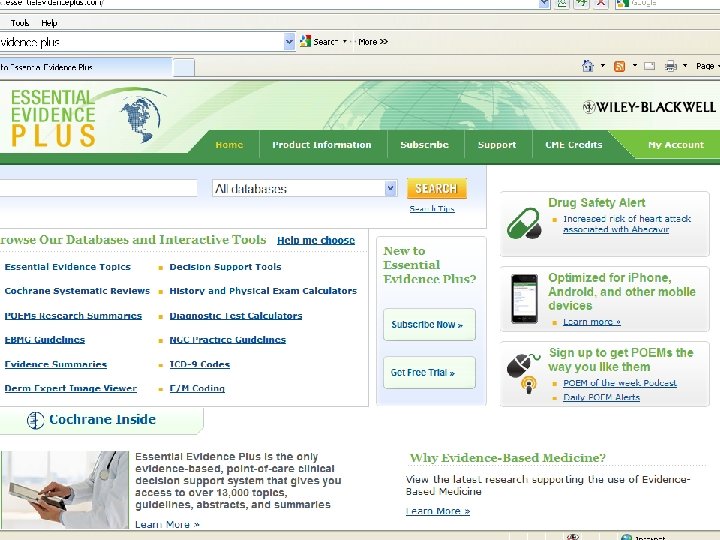This screenshot has height=540, width=720.
Task: Click the browser address bar URL
Action: tap(269, 3)
